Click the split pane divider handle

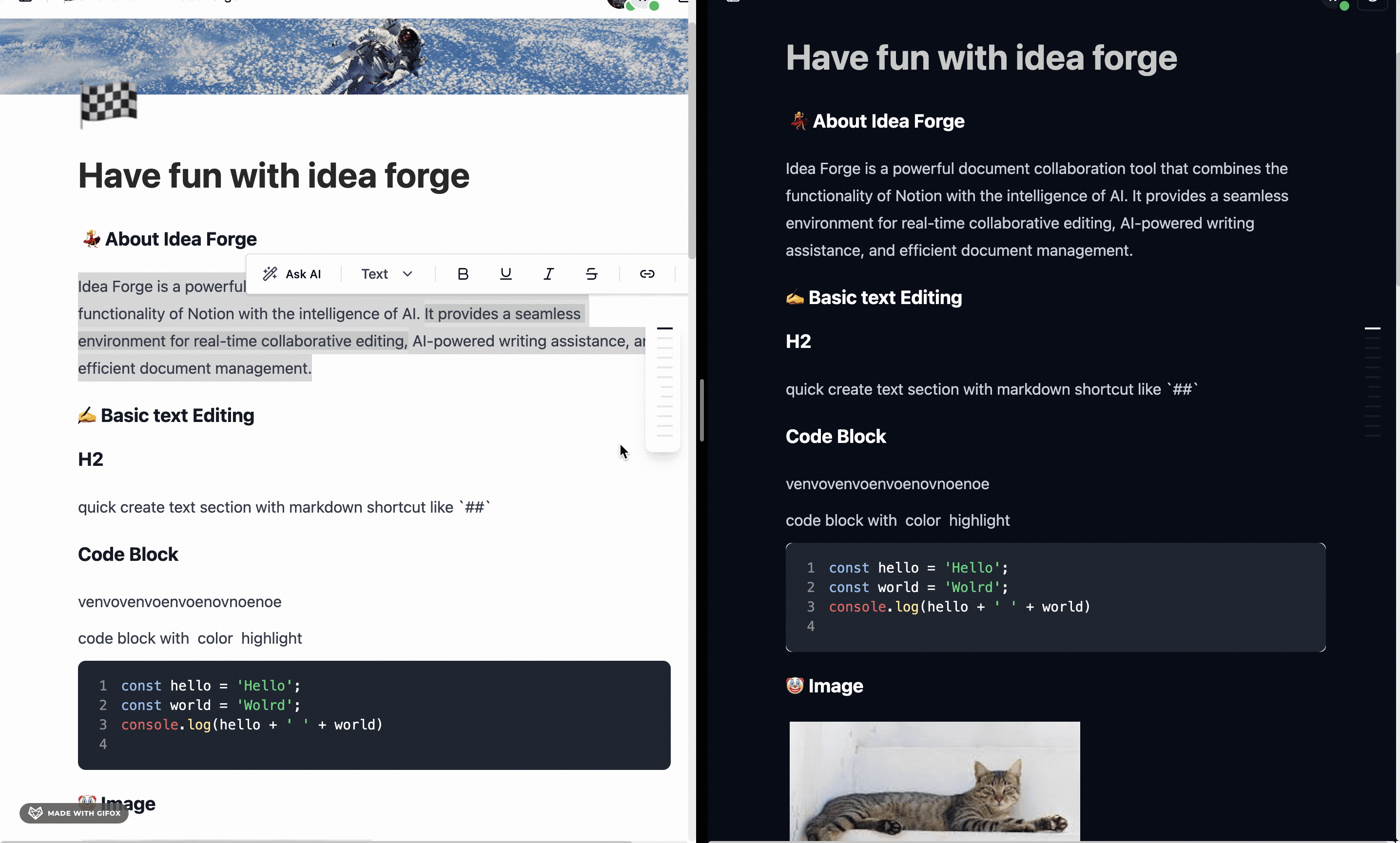point(701,410)
